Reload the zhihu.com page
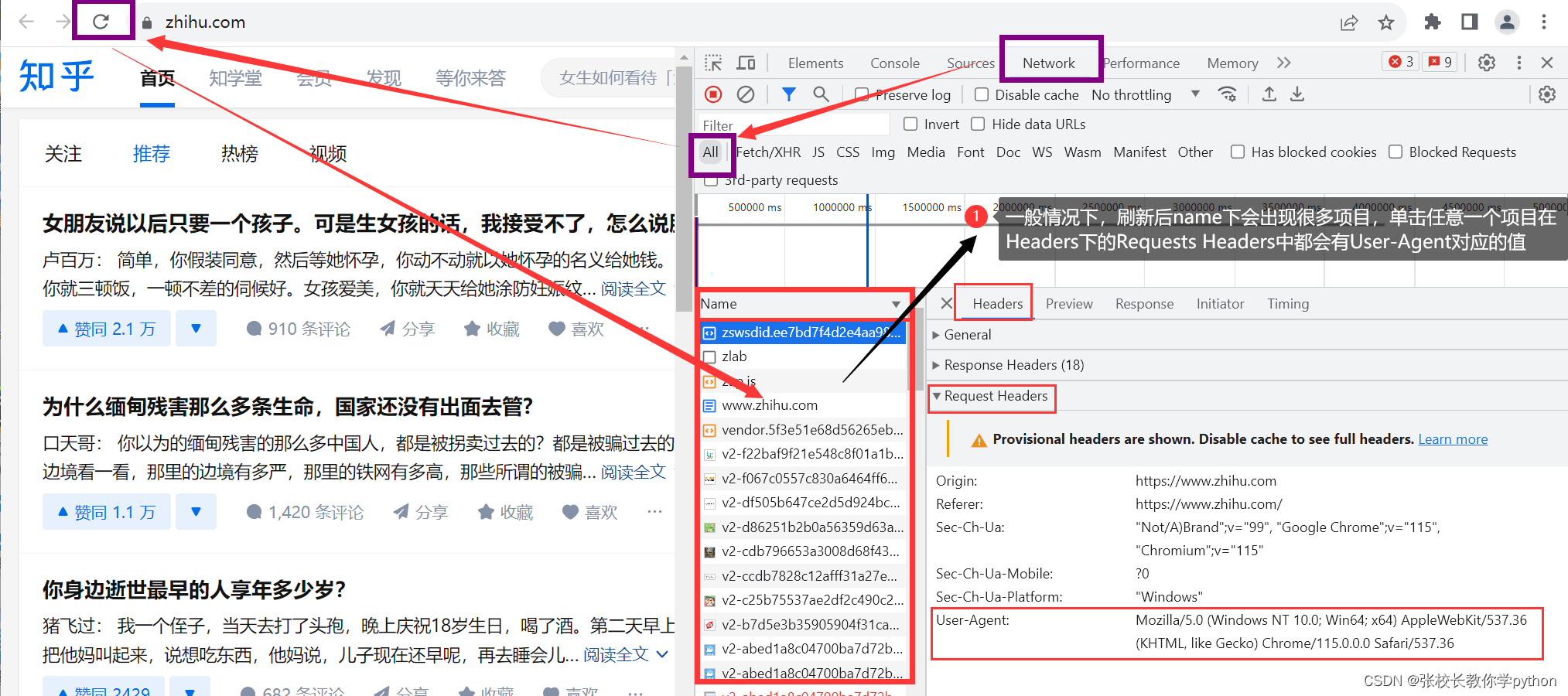The height and width of the screenshot is (696, 1568). (x=101, y=22)
